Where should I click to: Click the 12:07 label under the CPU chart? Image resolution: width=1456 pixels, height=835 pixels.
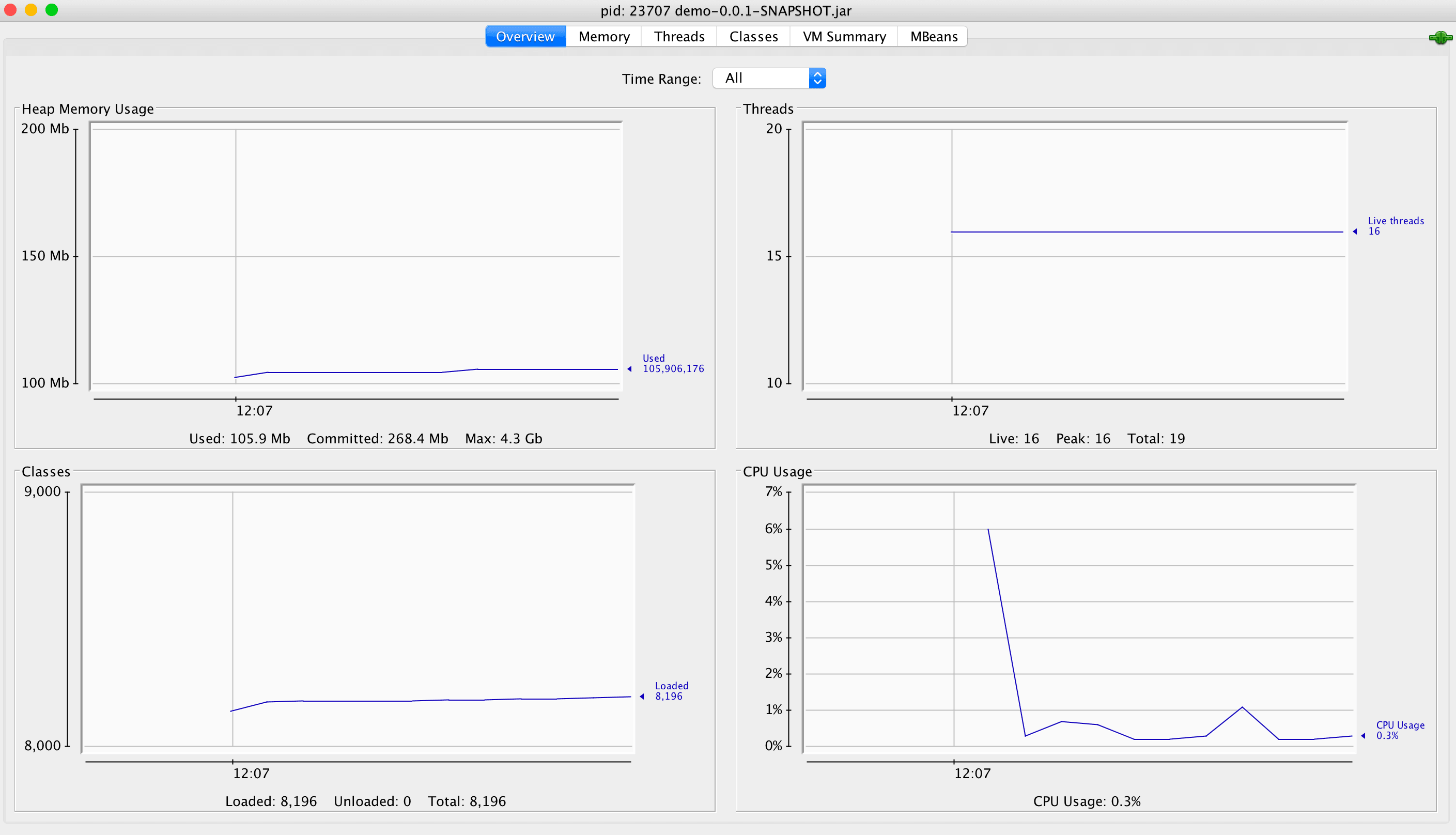click(972, 774)
